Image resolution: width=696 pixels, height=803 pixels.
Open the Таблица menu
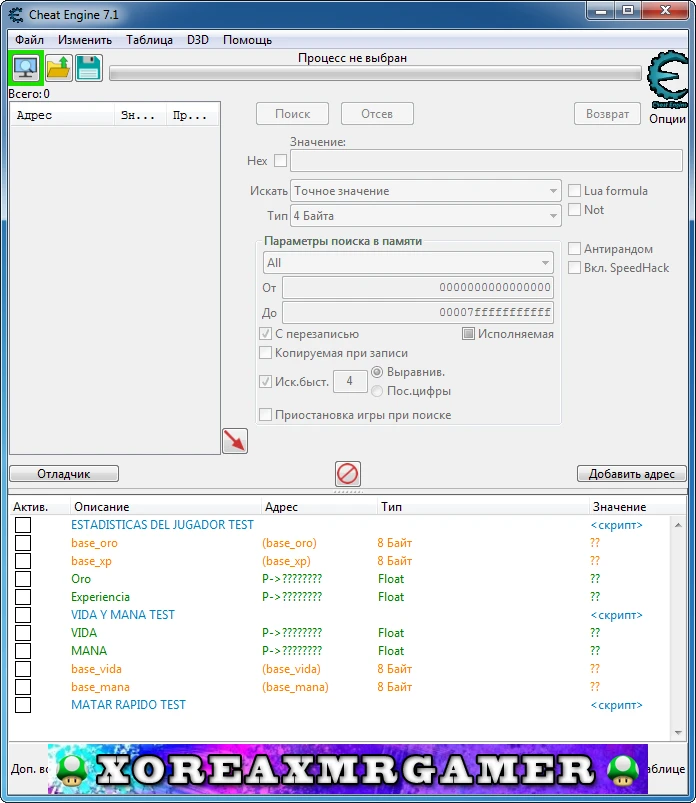(x=150, y=40)
